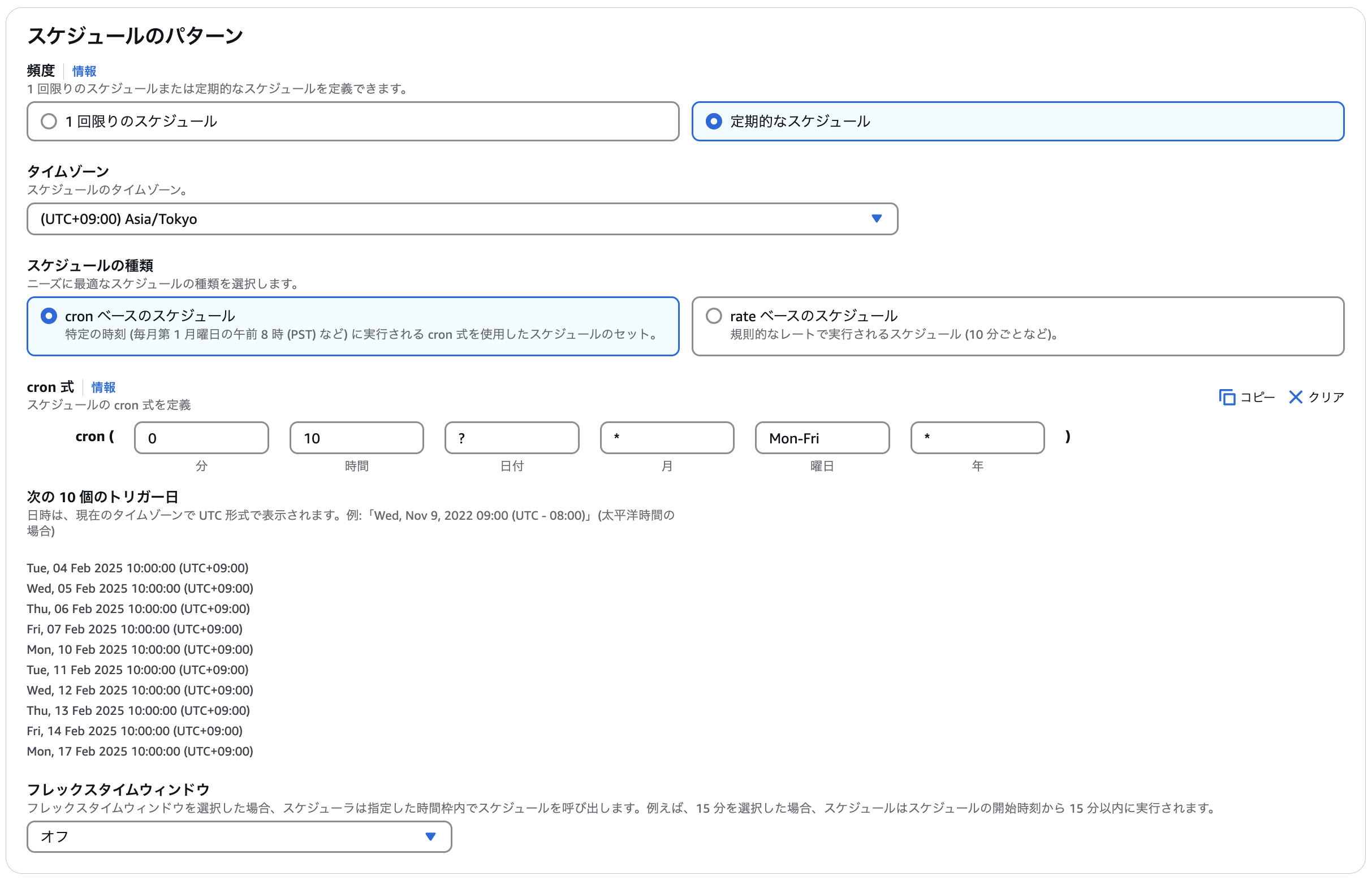The width and height of the screenshot is (1372, 880).
Task: Click trigger date Tue, 11 Feb 2025
Action: coord(138,670)
